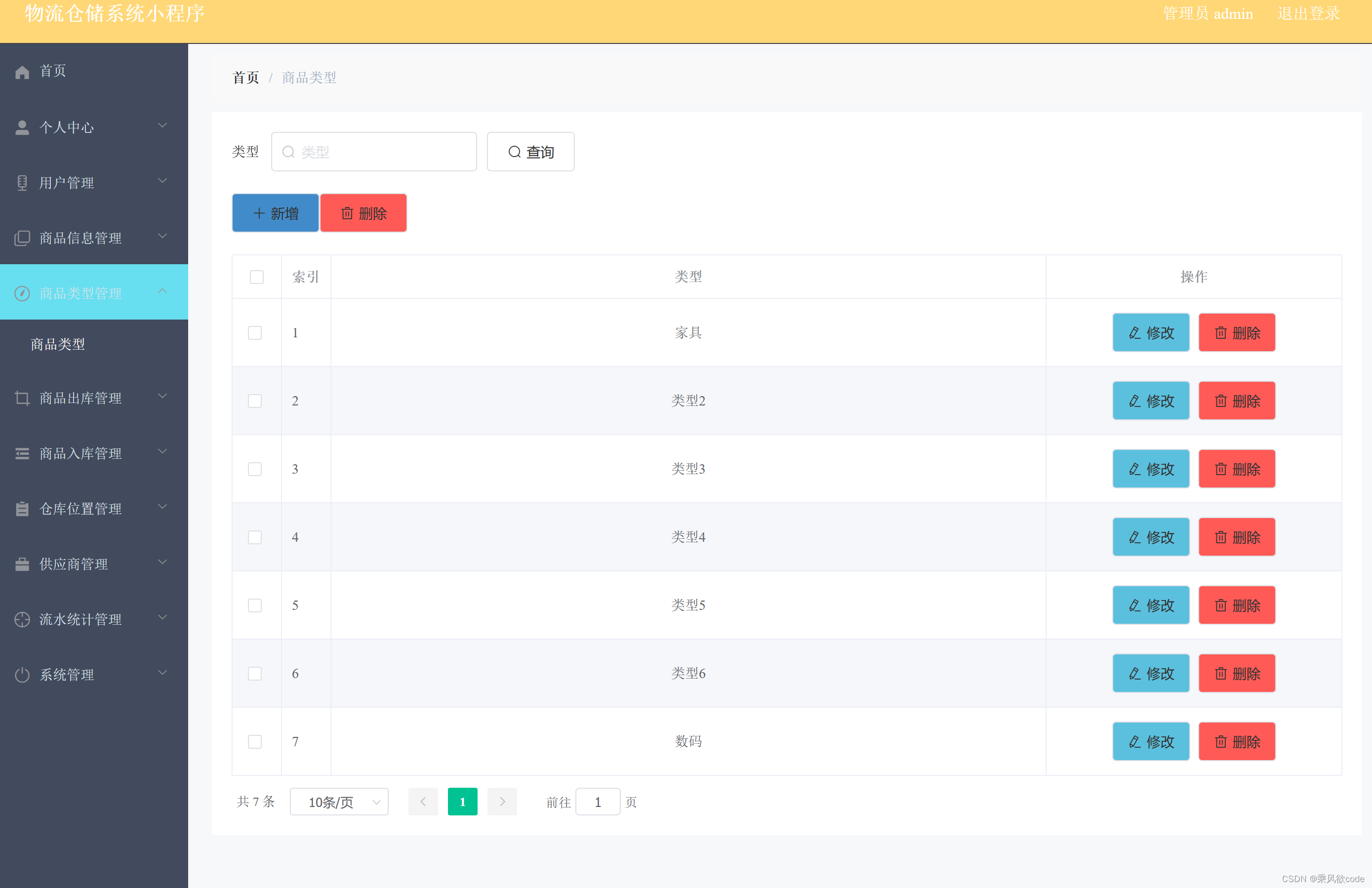
Task: Click the 商品信息管理 copy icon
Action: [x=22, y=238]
